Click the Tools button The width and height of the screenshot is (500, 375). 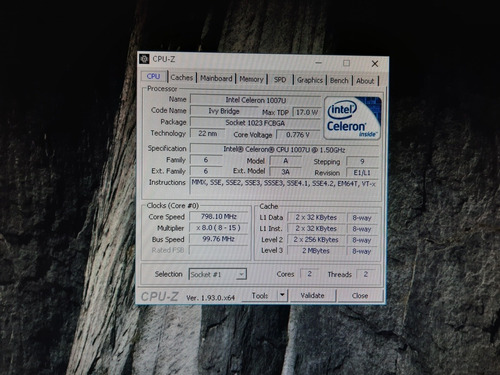tap(260, 295)
